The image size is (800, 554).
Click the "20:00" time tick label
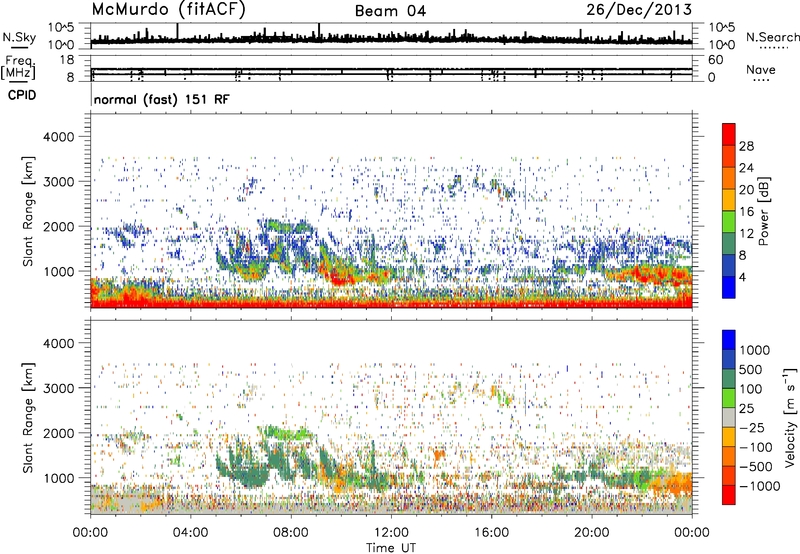pos(591,533)
